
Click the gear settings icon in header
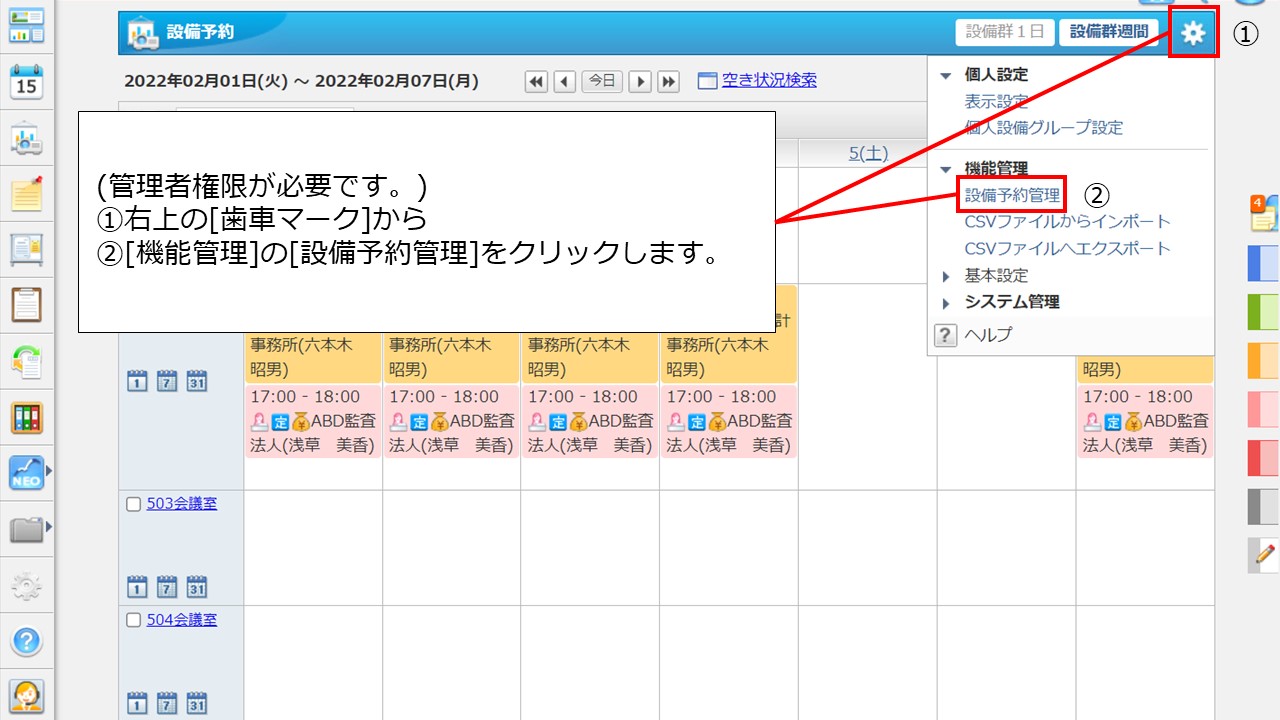pos(1193,33)
